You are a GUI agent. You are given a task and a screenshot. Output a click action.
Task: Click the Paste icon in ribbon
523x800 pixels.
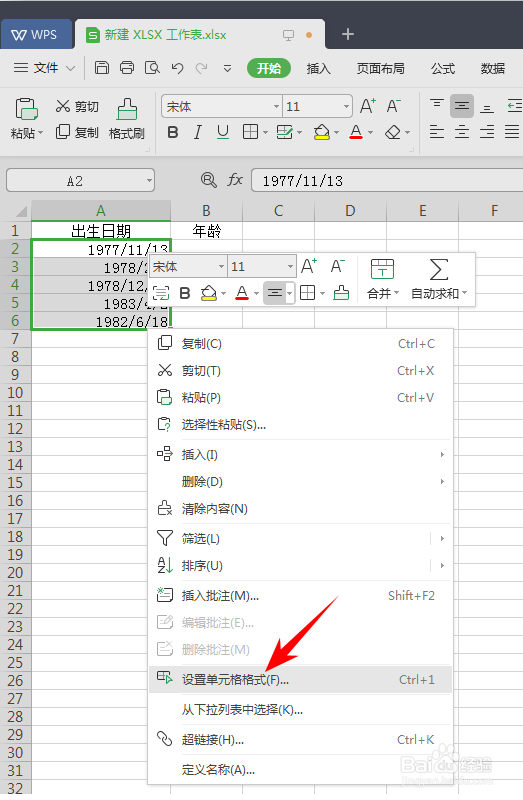[x=26, y=108]
